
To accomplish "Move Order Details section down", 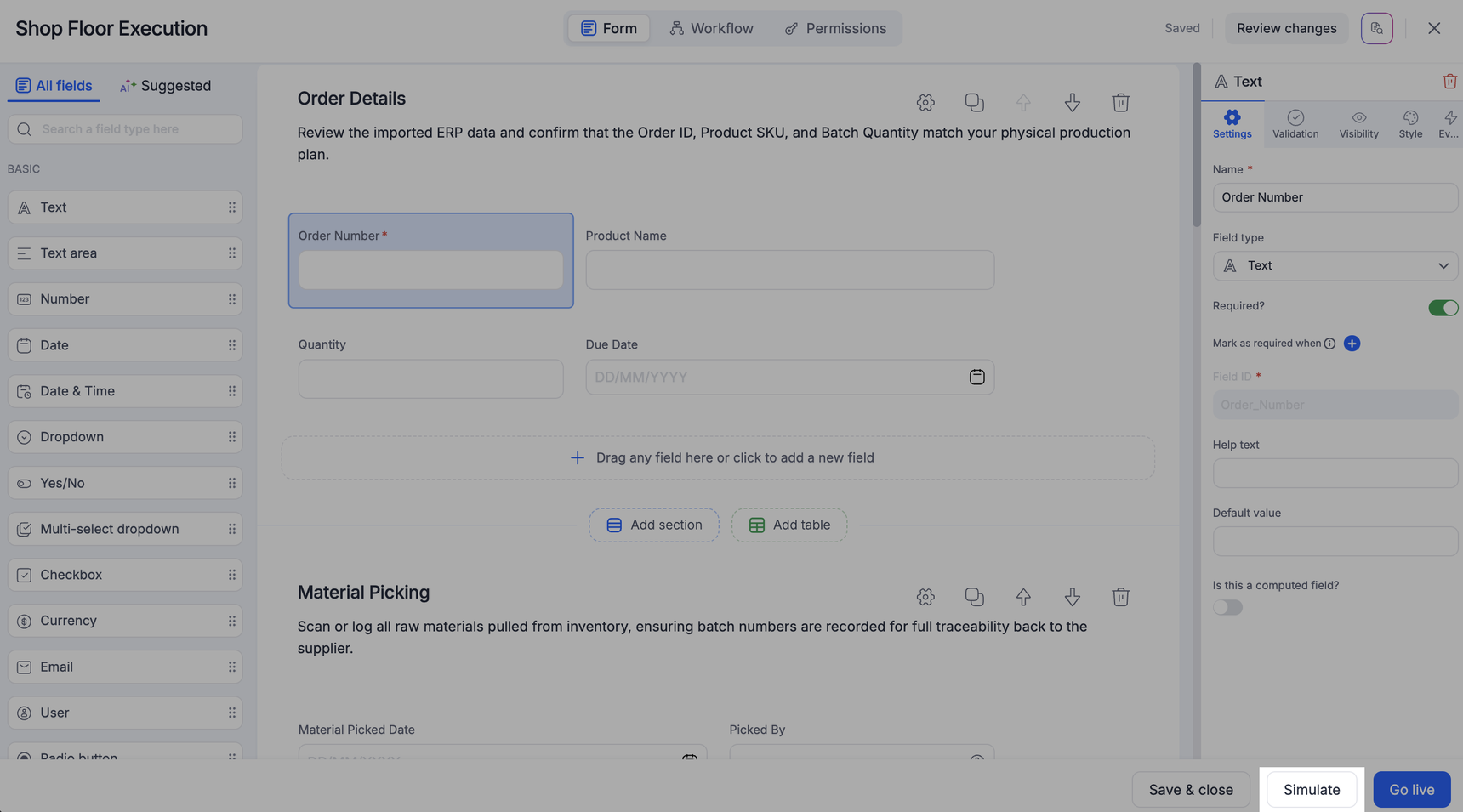I will pyautogui.click(x=1072, y=103).
